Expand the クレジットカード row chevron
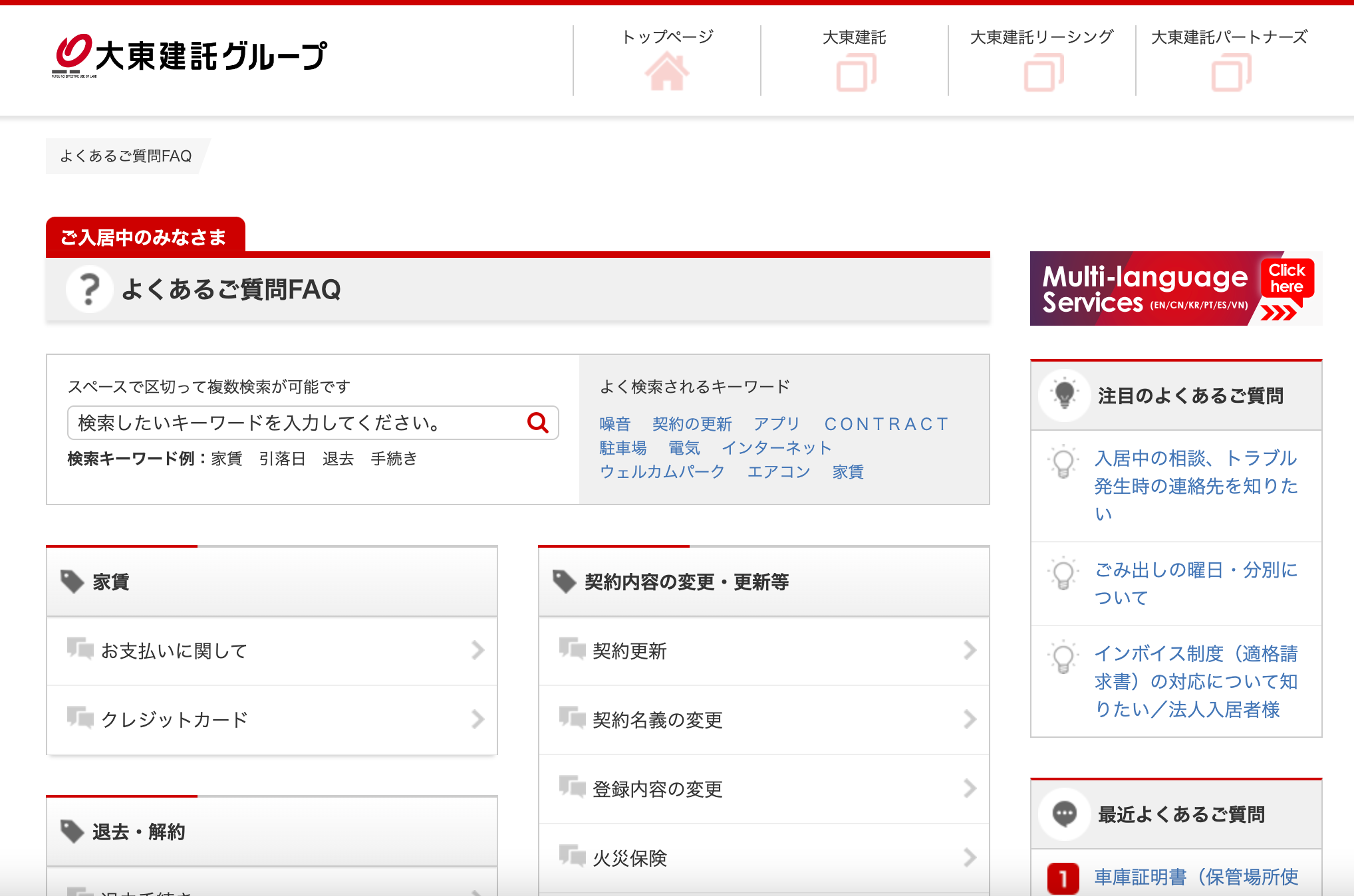Image resolution: width=1354 pixels, height=896 pixels. [x=477, y=719]
